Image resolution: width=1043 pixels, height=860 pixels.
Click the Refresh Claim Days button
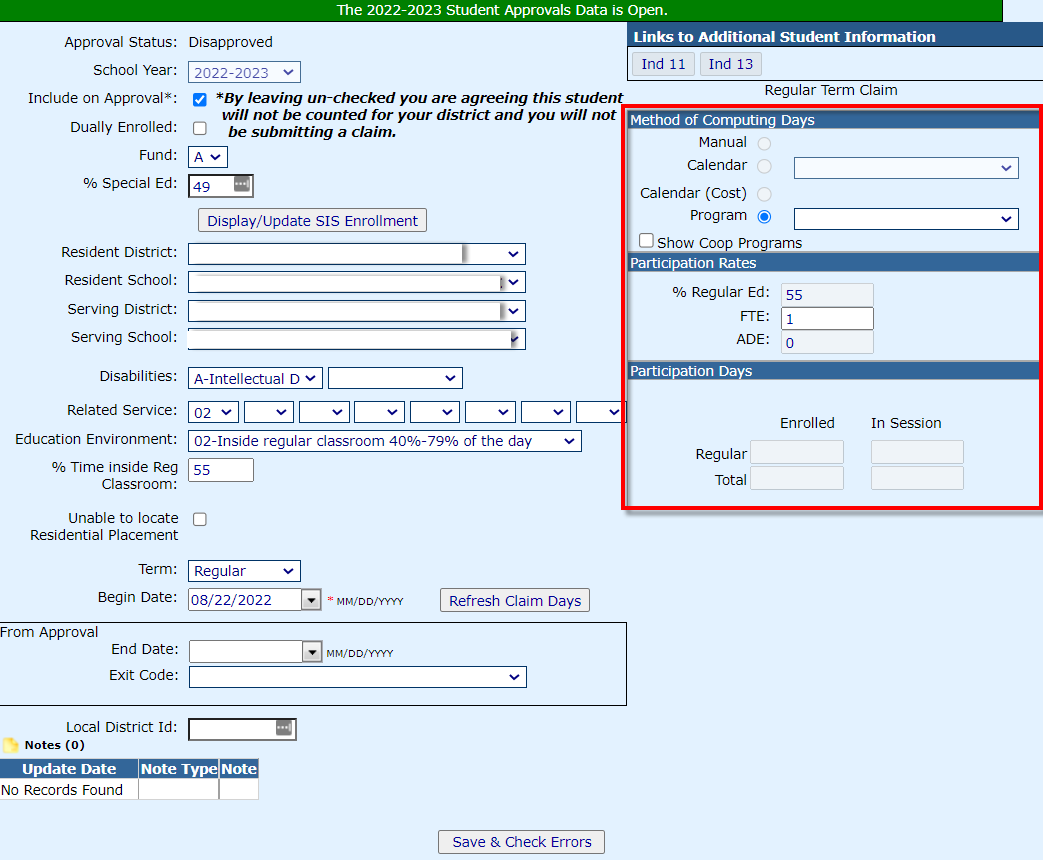click(515, 601)
